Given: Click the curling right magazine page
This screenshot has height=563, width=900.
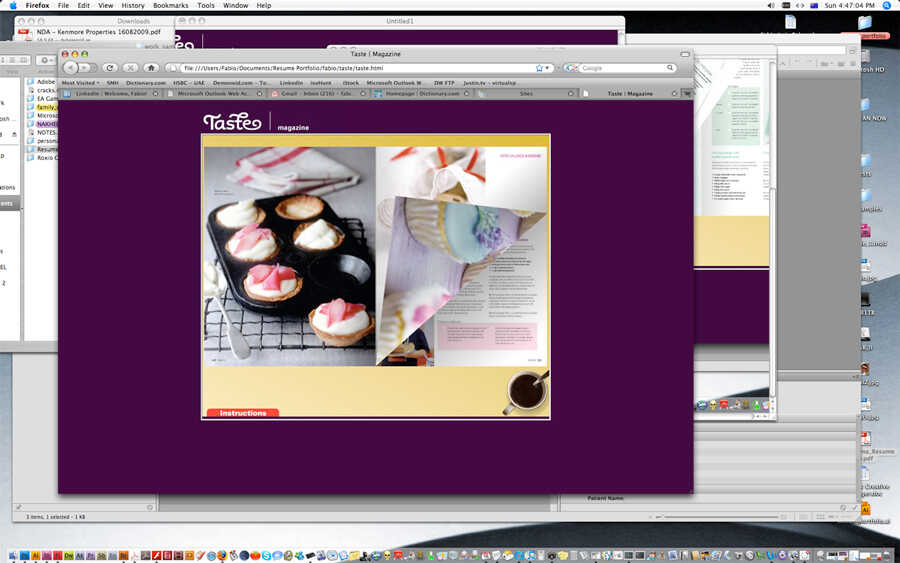Looking at the screenshot, I should click(x=462, y=256).
